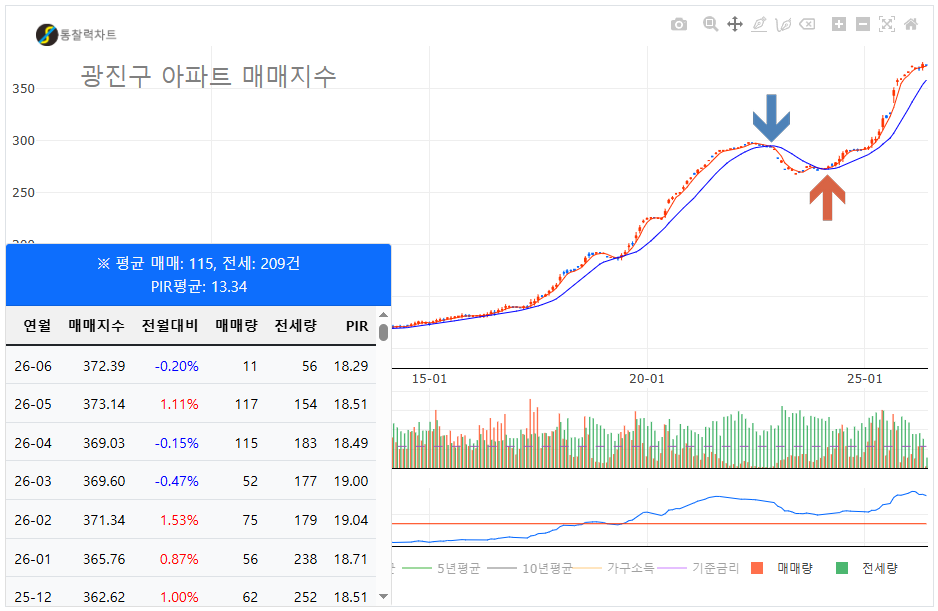
Task: Select the 26-05 table row
Action: tap(191, 404)
